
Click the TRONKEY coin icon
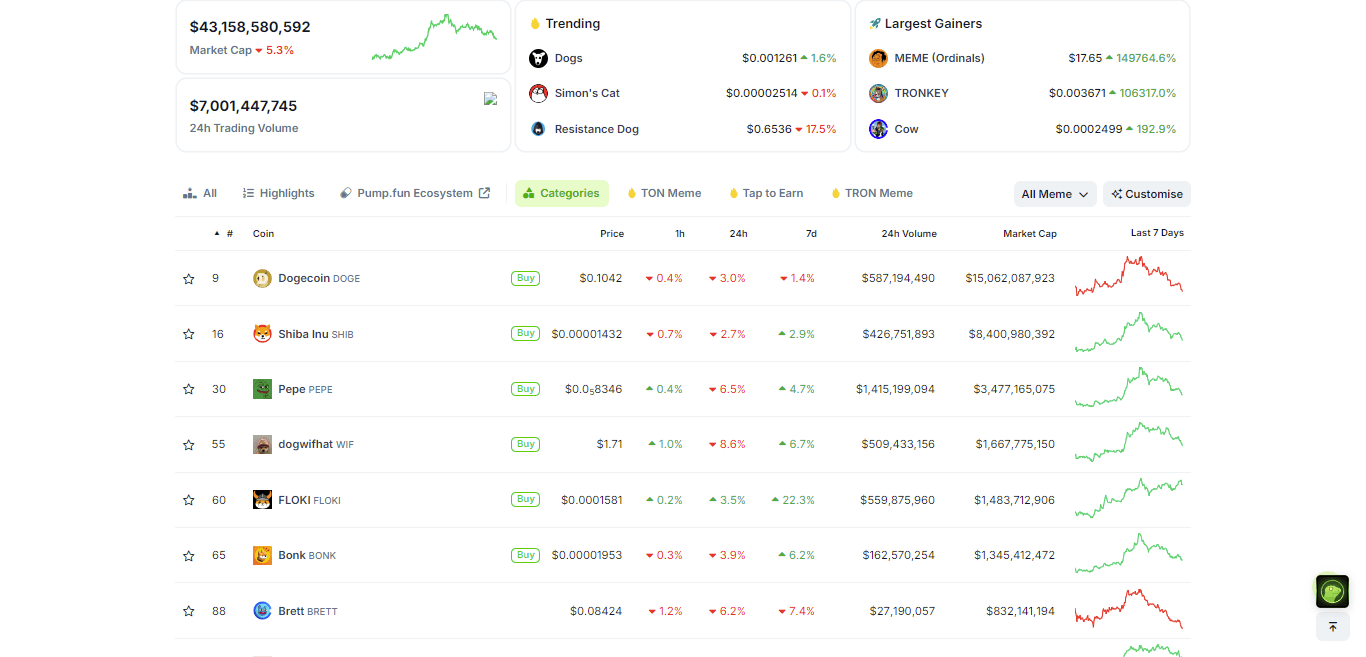coord(879,93)
